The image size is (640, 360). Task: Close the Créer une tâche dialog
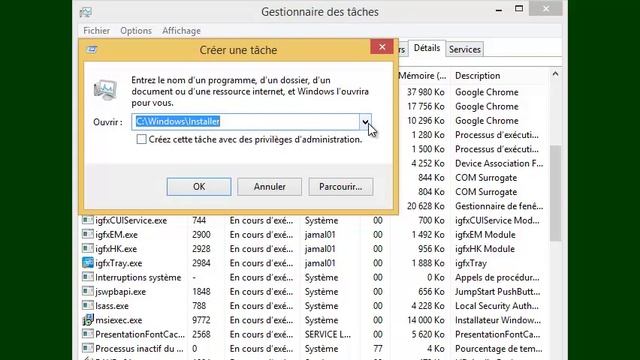(x=382, y=47)
